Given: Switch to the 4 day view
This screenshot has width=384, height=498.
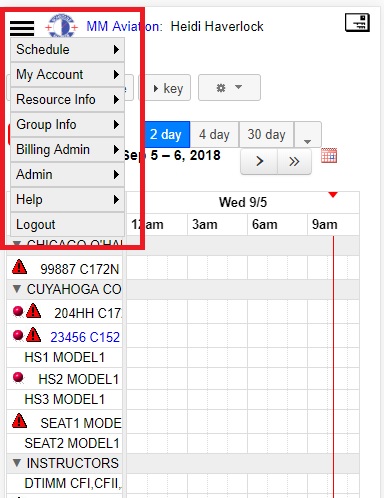Looking at the screenshot, I should (x=214, y=135).
